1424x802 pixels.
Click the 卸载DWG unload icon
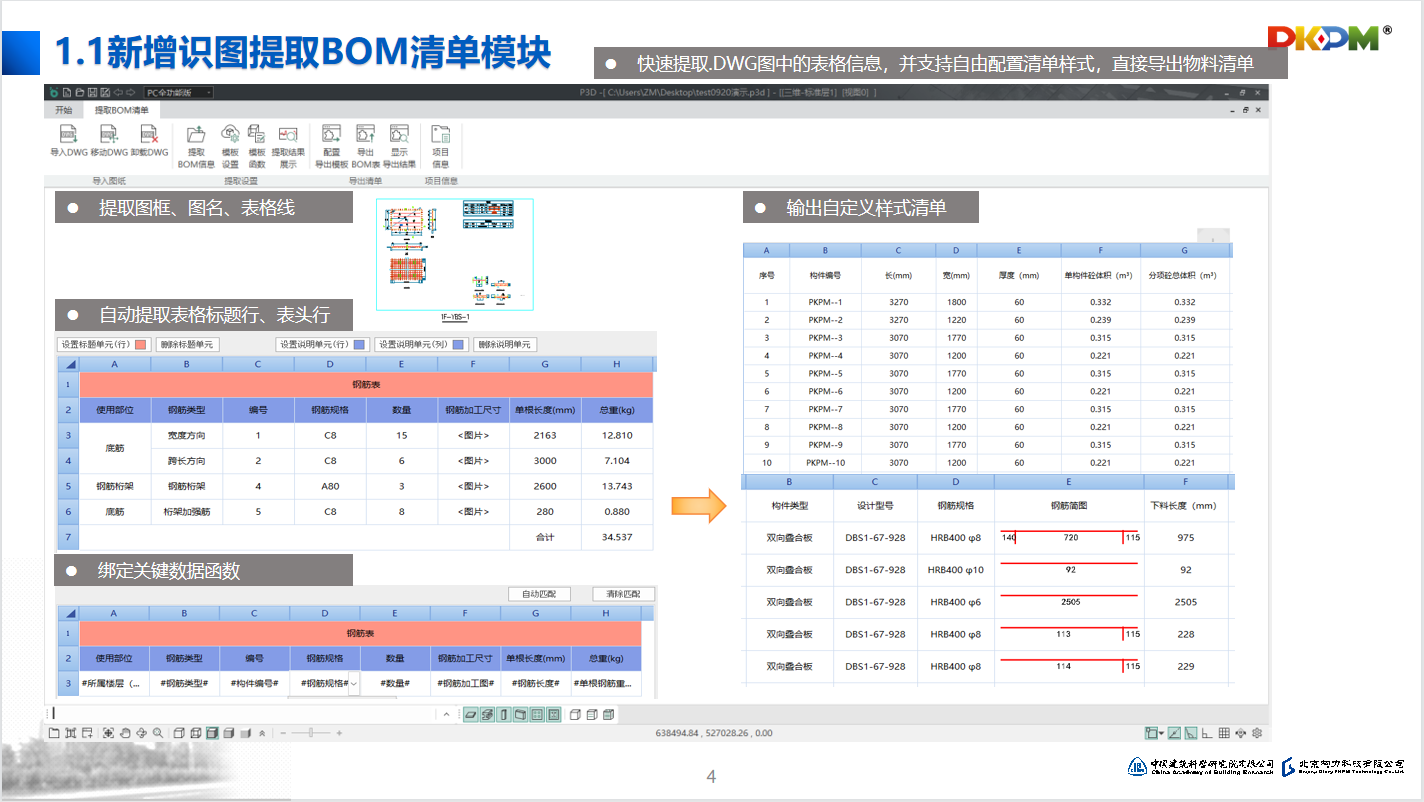coord(149,135)
